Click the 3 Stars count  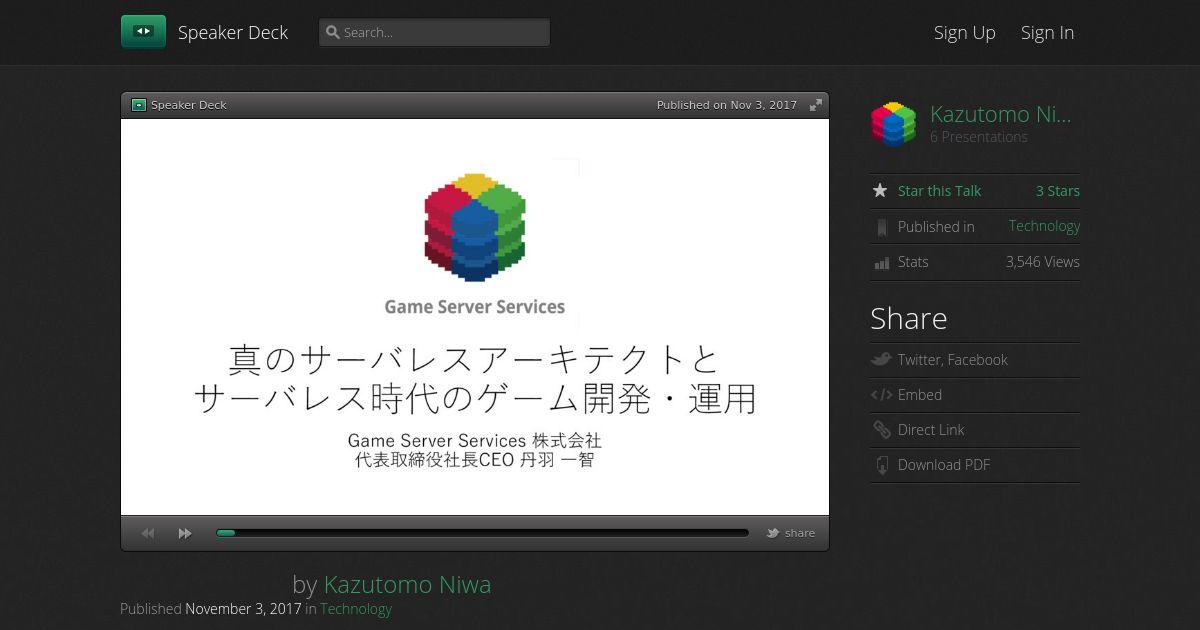pyautogui.click(x=1058, y=191)
